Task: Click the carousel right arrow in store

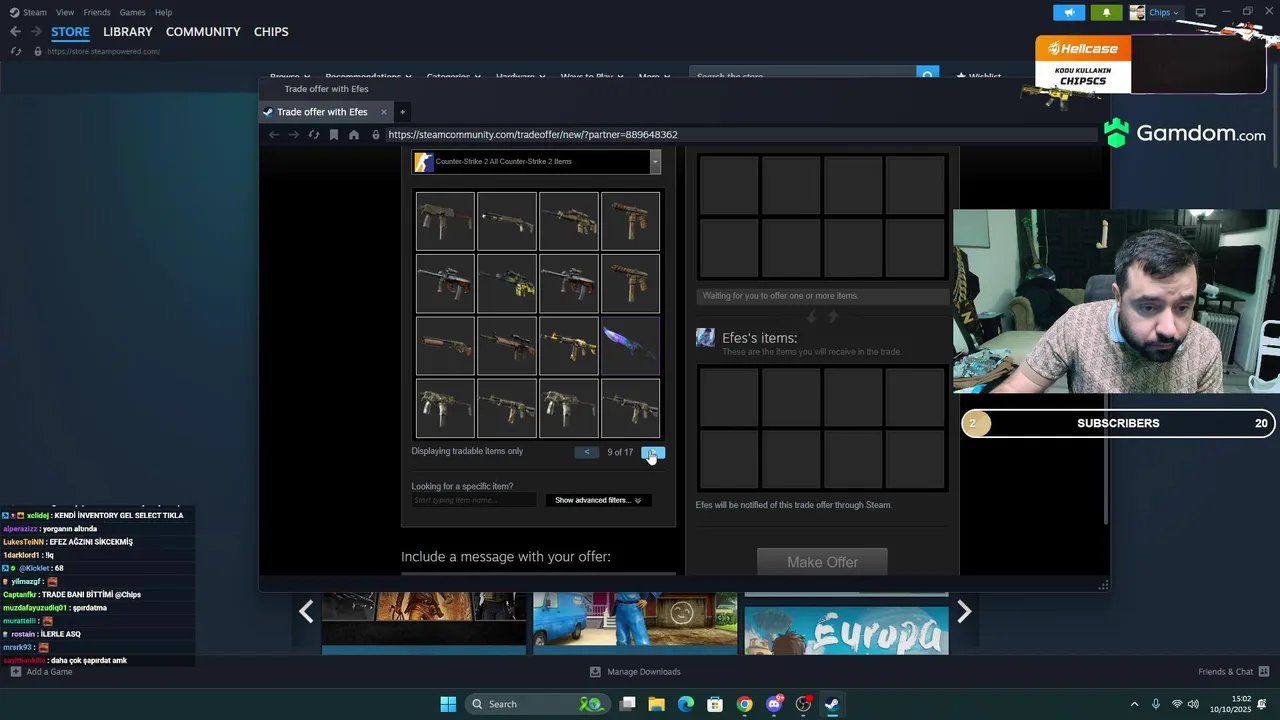Action: click(964, 611)
